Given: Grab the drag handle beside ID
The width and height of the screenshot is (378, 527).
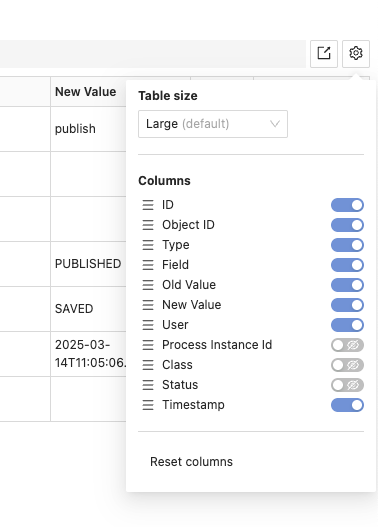Looking at the screenshot, I should click(148, 205).
